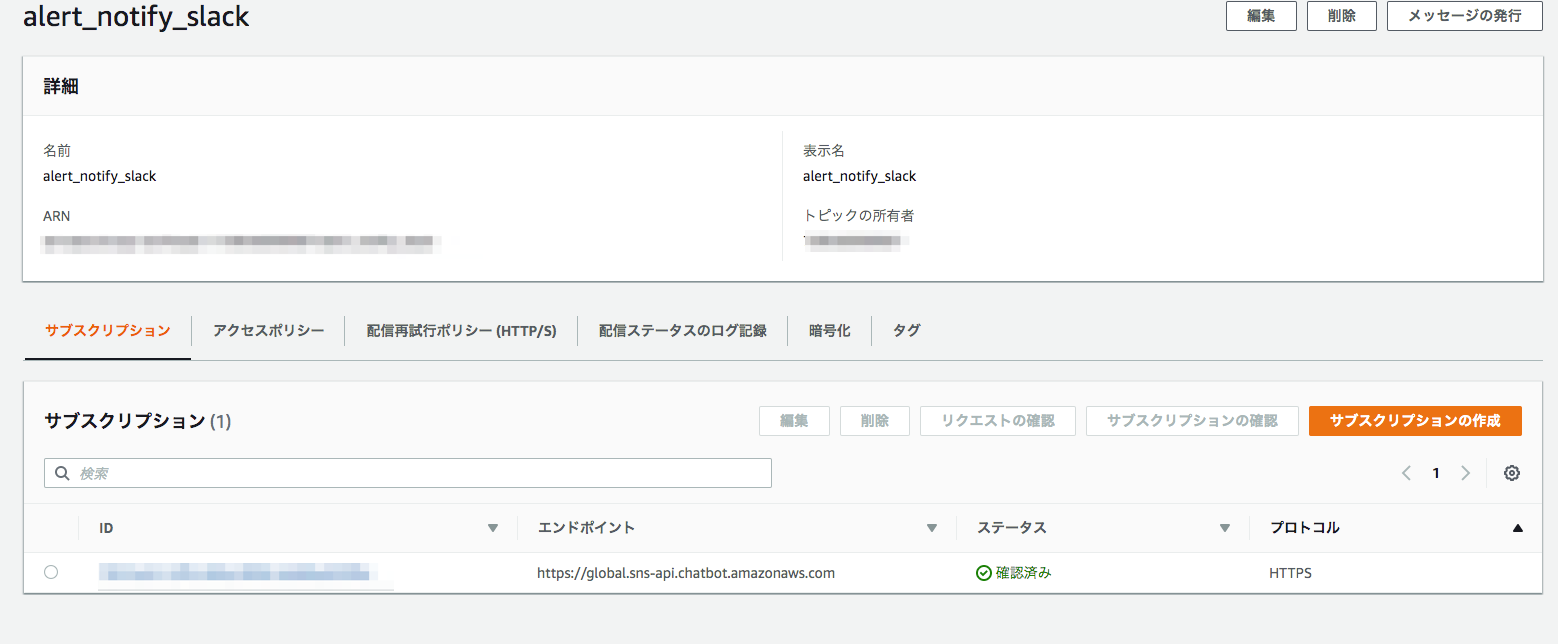Image resolution: width=1558 pixels, height=644 pixels.
Task: Click the previous page arrow in pagination
Action: 1406,473
